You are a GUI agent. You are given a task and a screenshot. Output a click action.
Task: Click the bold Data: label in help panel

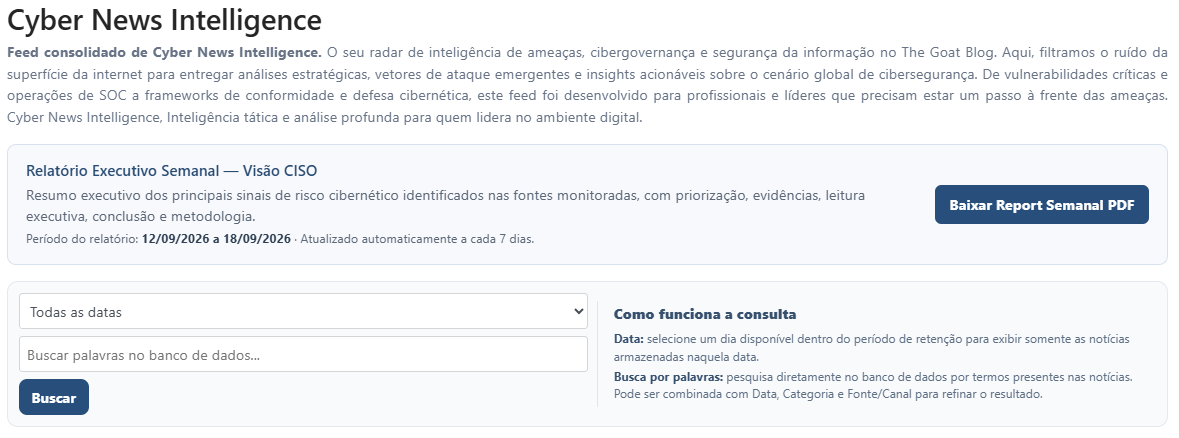[629, 339]
